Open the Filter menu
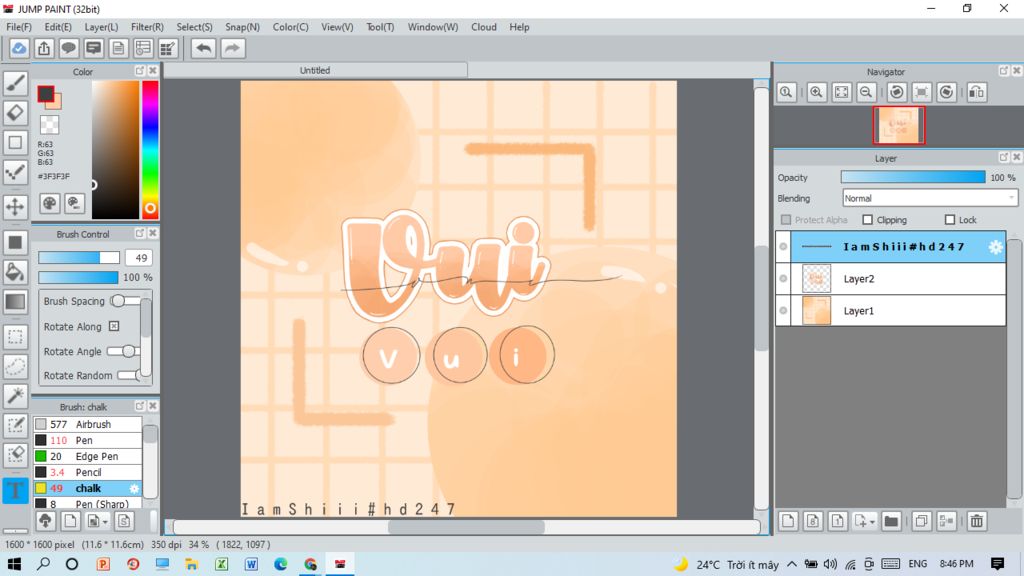This screenshot has height=576, width=1024. (x=147, y=27)
